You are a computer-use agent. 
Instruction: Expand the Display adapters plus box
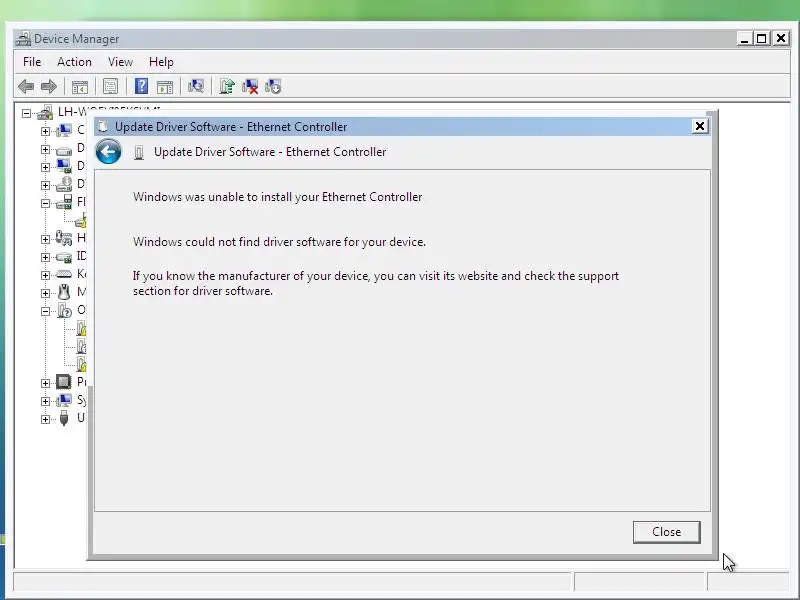coord(45,167)
